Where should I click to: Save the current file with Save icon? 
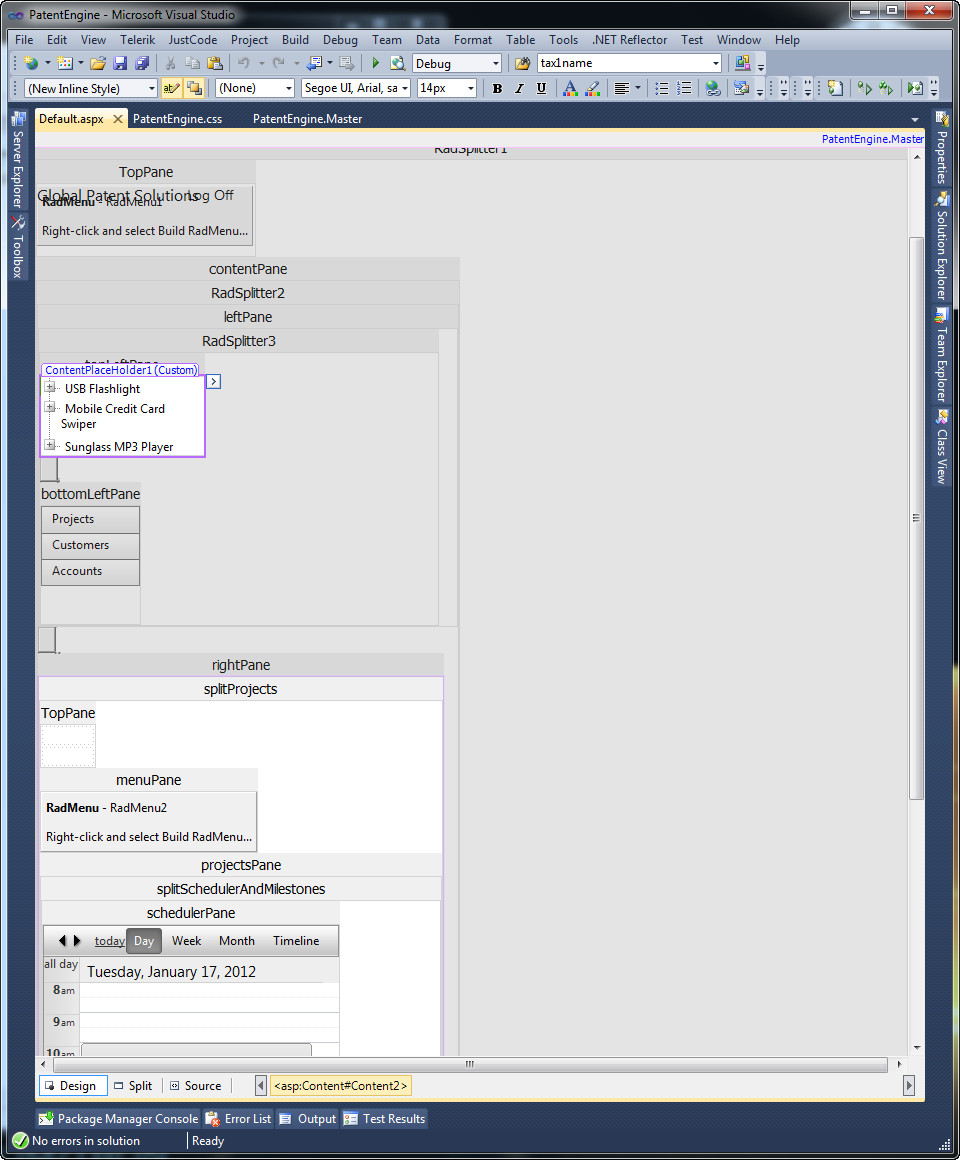(120, 64)
